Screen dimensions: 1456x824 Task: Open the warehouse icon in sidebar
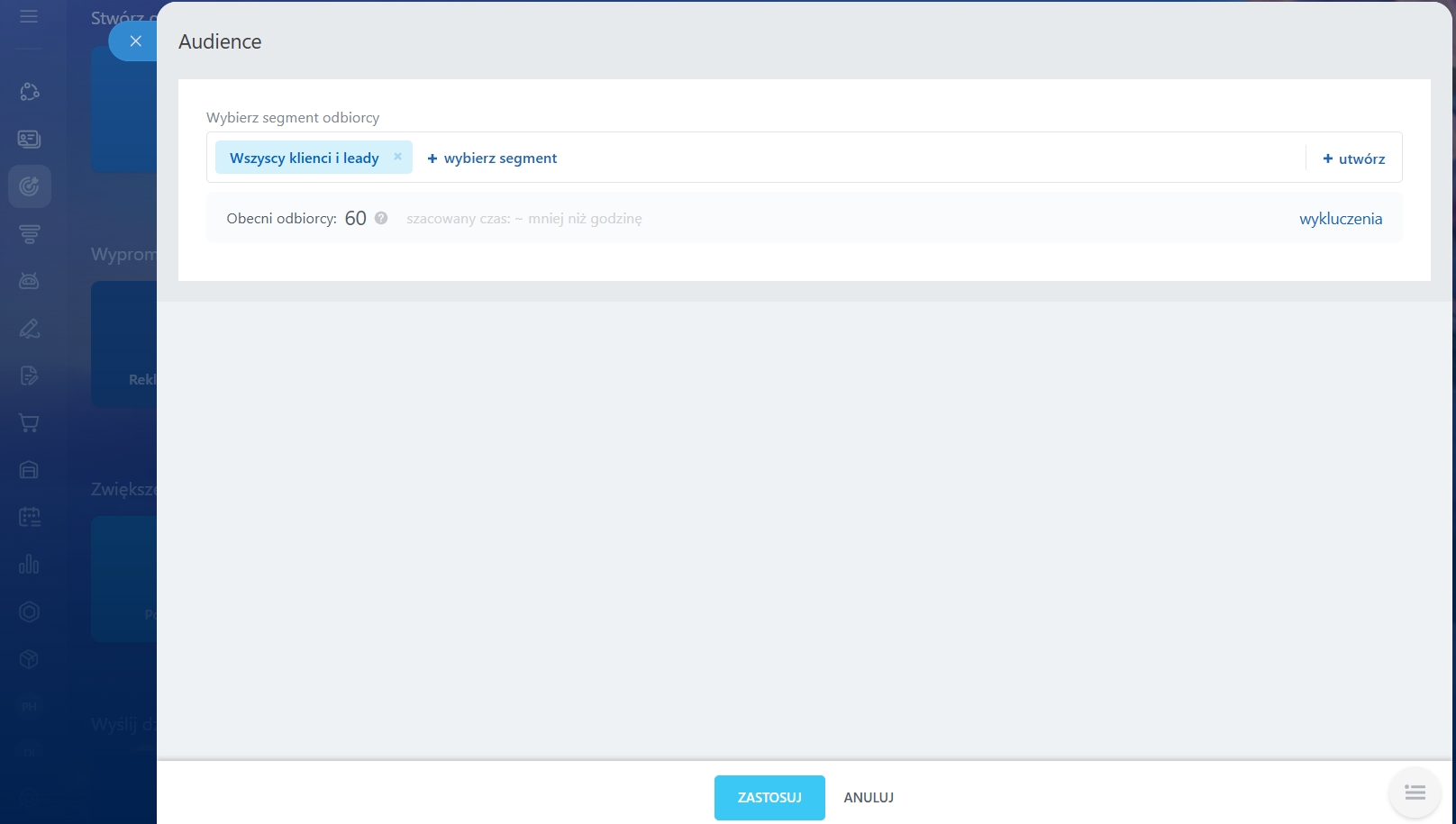click(29, 470)
